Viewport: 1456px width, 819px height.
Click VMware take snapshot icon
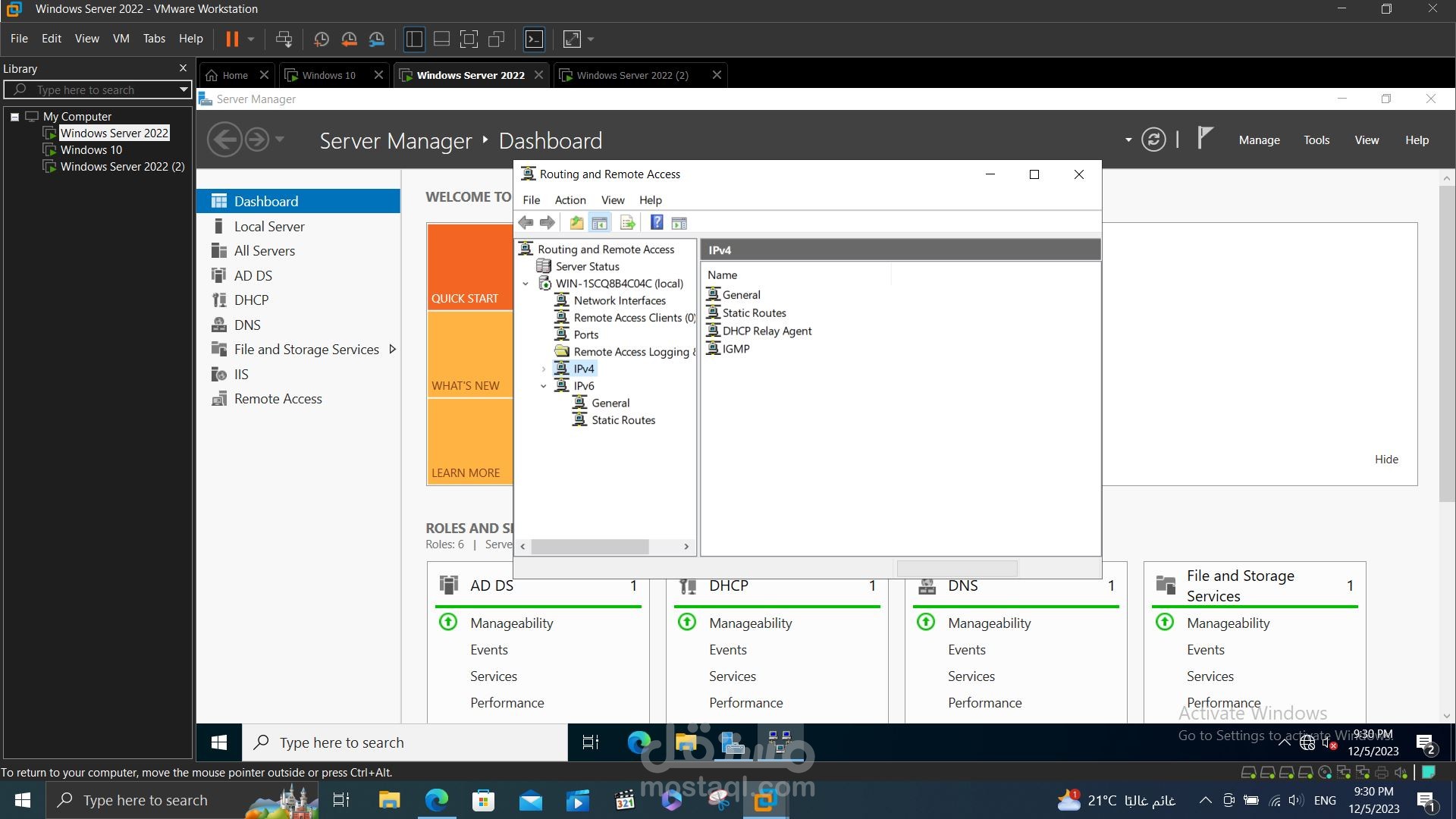(322, 39)
